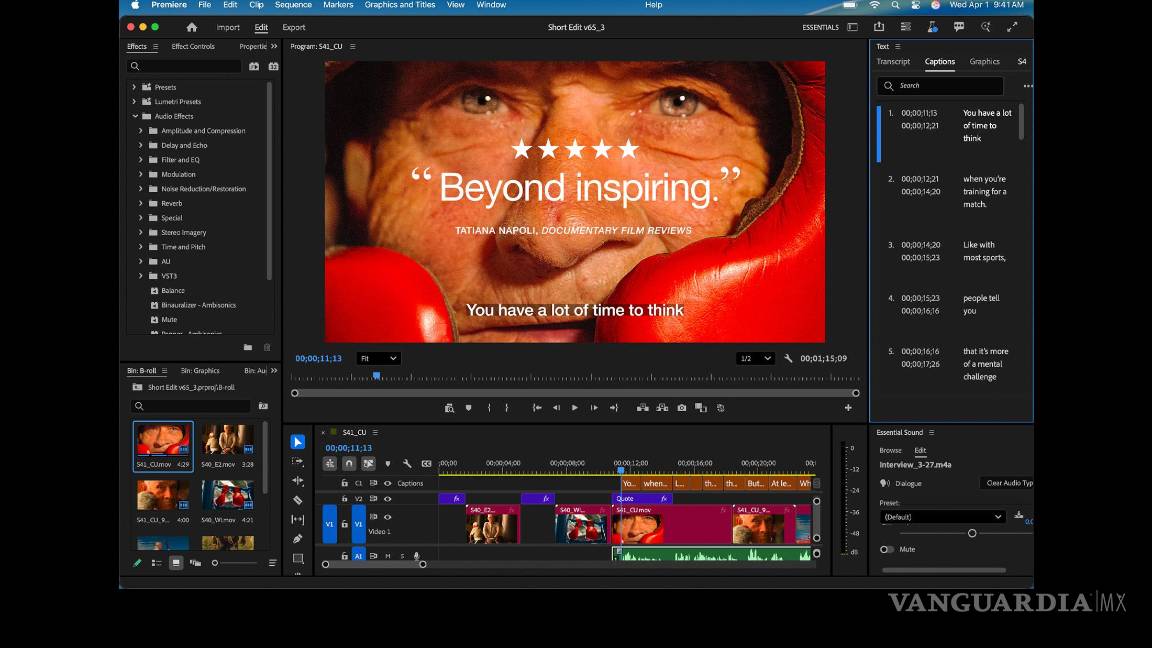Open the Fit zoom level dropdown
Viewport: 1152px width, 648px height.
(x=379, y=358)
